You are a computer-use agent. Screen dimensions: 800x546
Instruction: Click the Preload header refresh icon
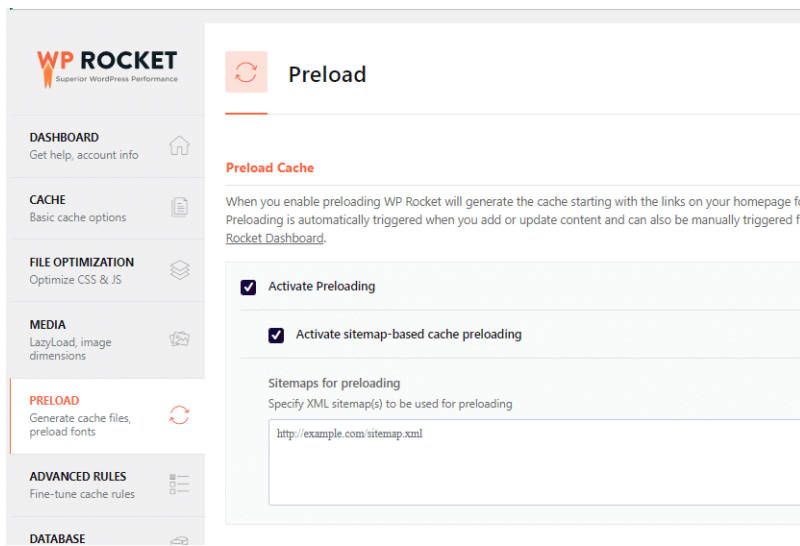click(246, 72)
